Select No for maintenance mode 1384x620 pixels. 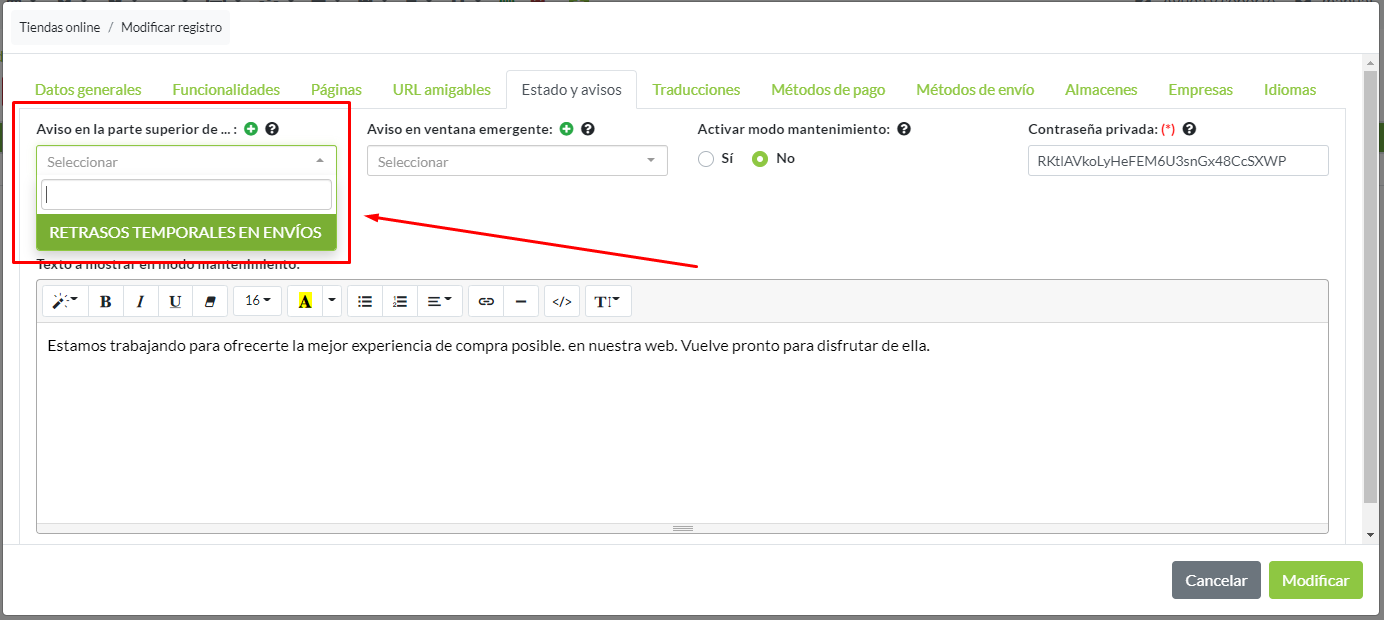coord(760,159)
